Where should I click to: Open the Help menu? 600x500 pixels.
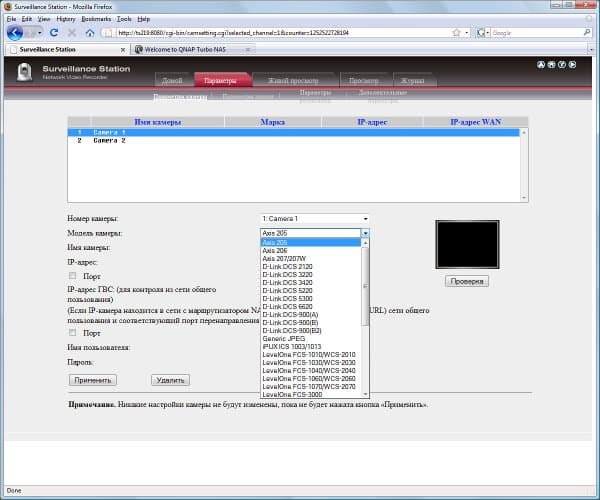(x=143, y=19)
